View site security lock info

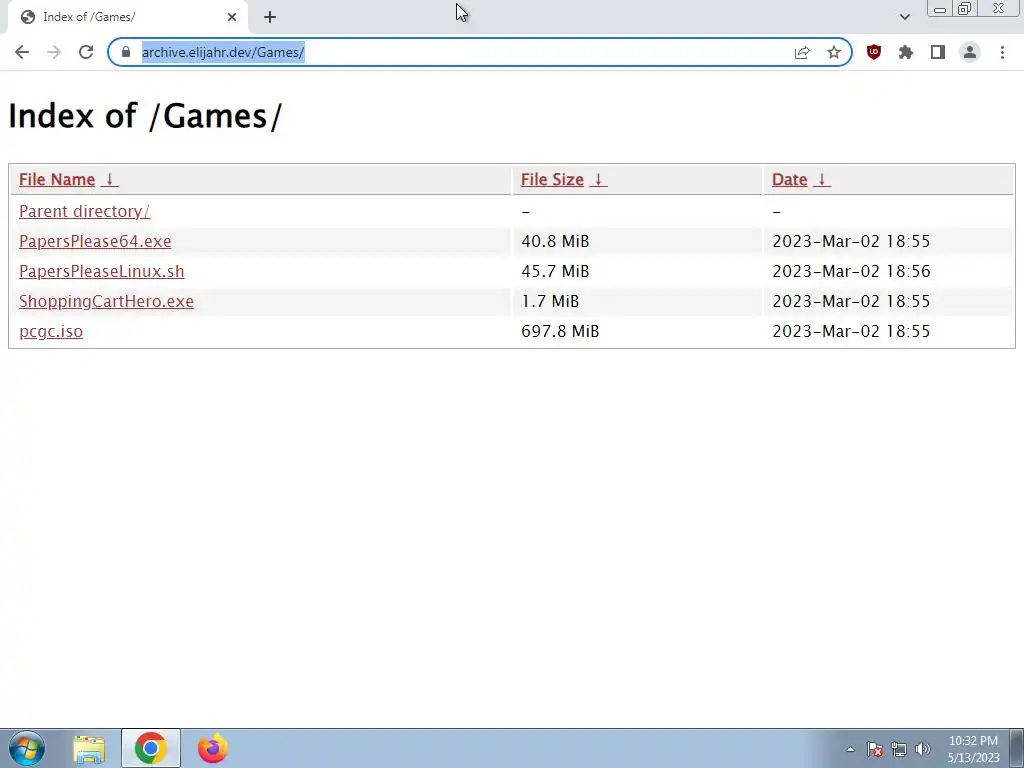click(x=126, y=52)
